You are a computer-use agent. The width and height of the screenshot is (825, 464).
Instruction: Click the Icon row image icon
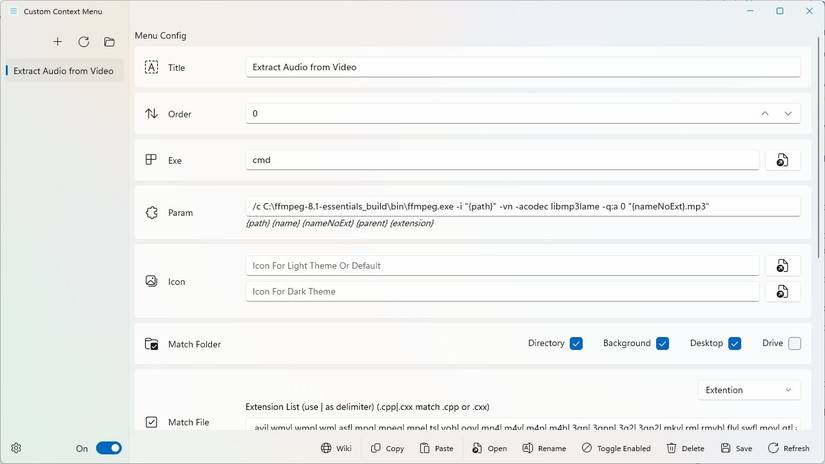click(152, 281)
